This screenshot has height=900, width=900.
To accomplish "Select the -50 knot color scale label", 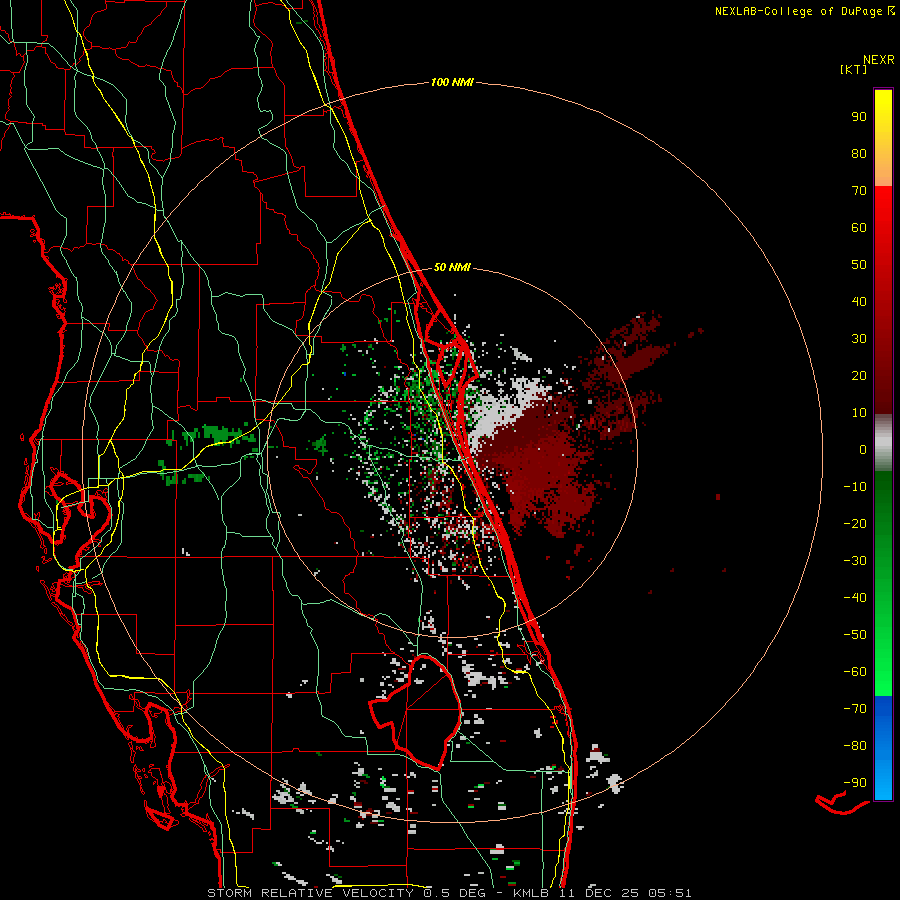I will [855, 635].
